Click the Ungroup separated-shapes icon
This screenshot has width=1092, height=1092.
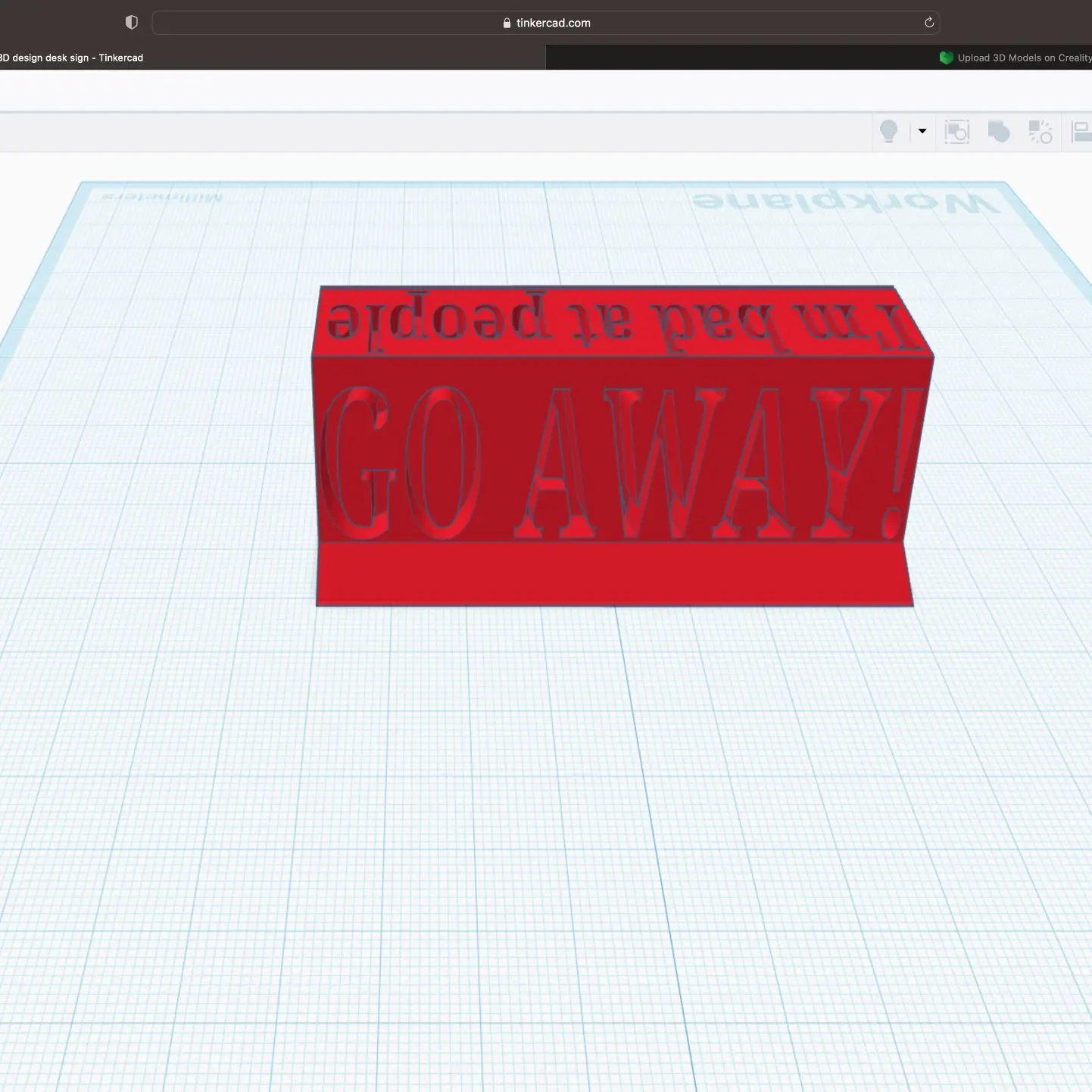point(1040,132)
